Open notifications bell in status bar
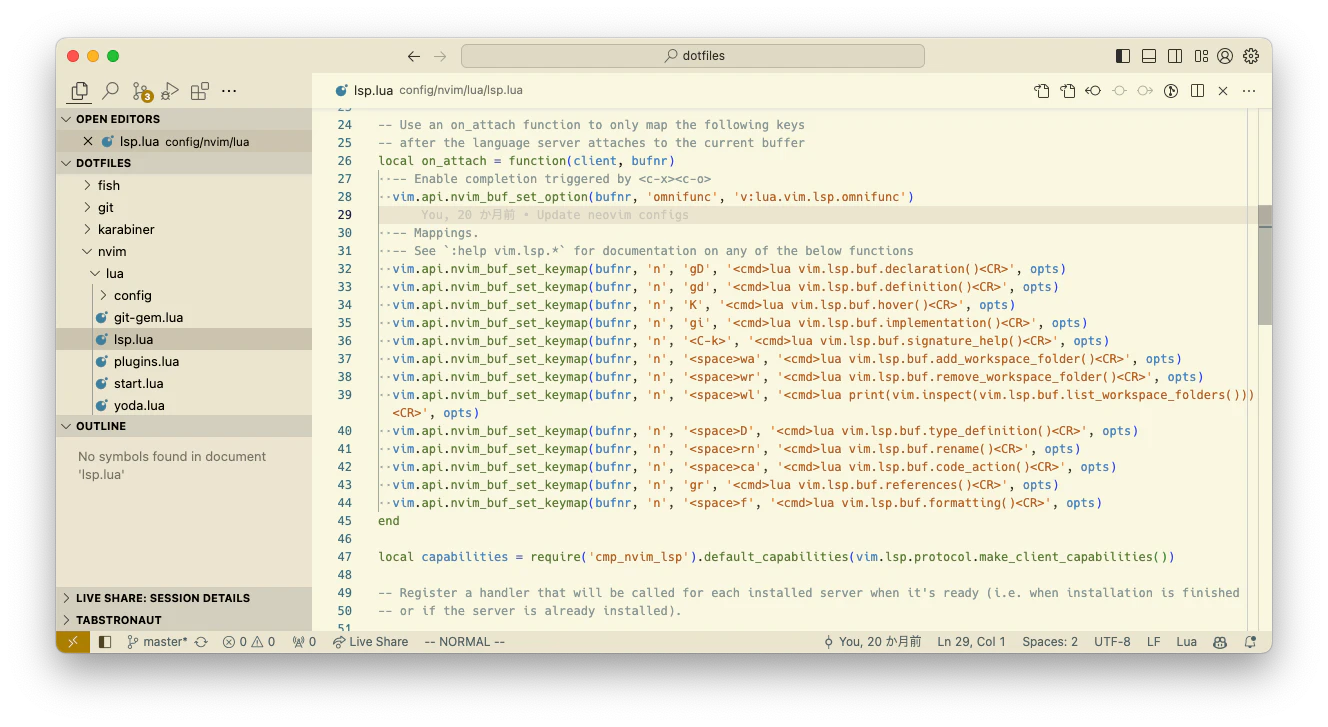Viewport: 1328px width, 727px height. [x=1250, y=642]
